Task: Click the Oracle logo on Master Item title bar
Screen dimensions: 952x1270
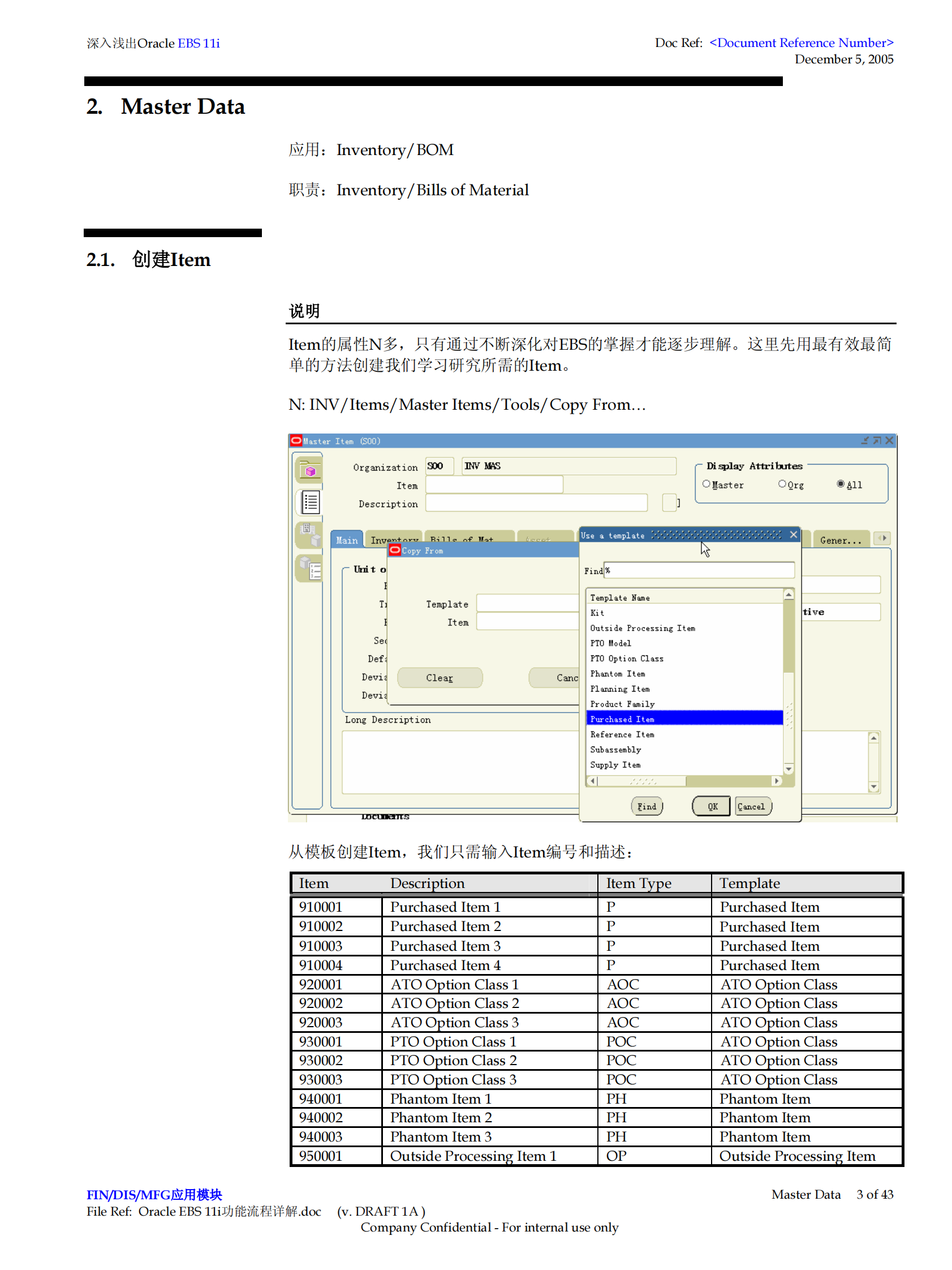Action: click(x=296, y=441)
